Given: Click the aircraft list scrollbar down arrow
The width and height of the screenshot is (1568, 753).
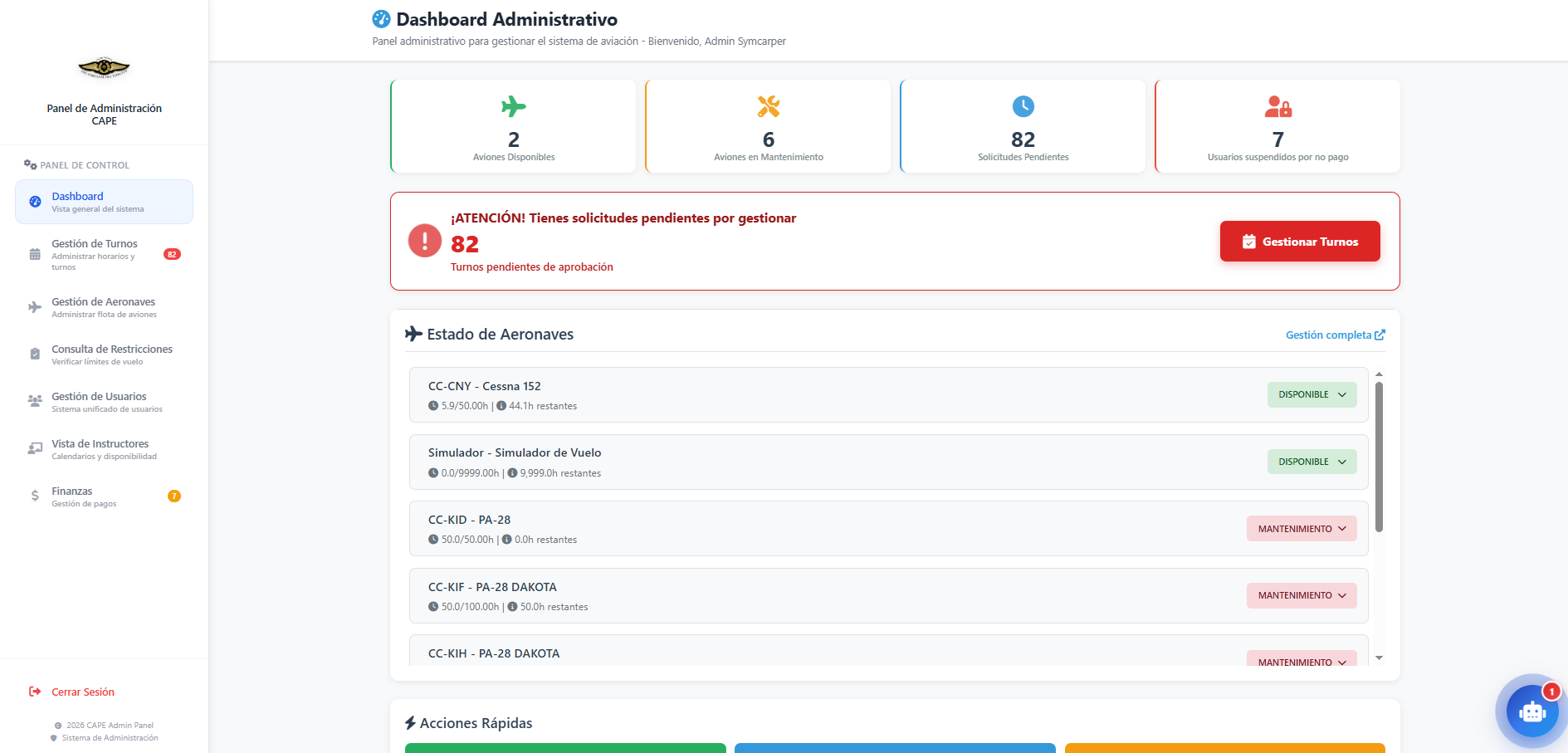Looking at the screenshot, I should pos(1379,658).
